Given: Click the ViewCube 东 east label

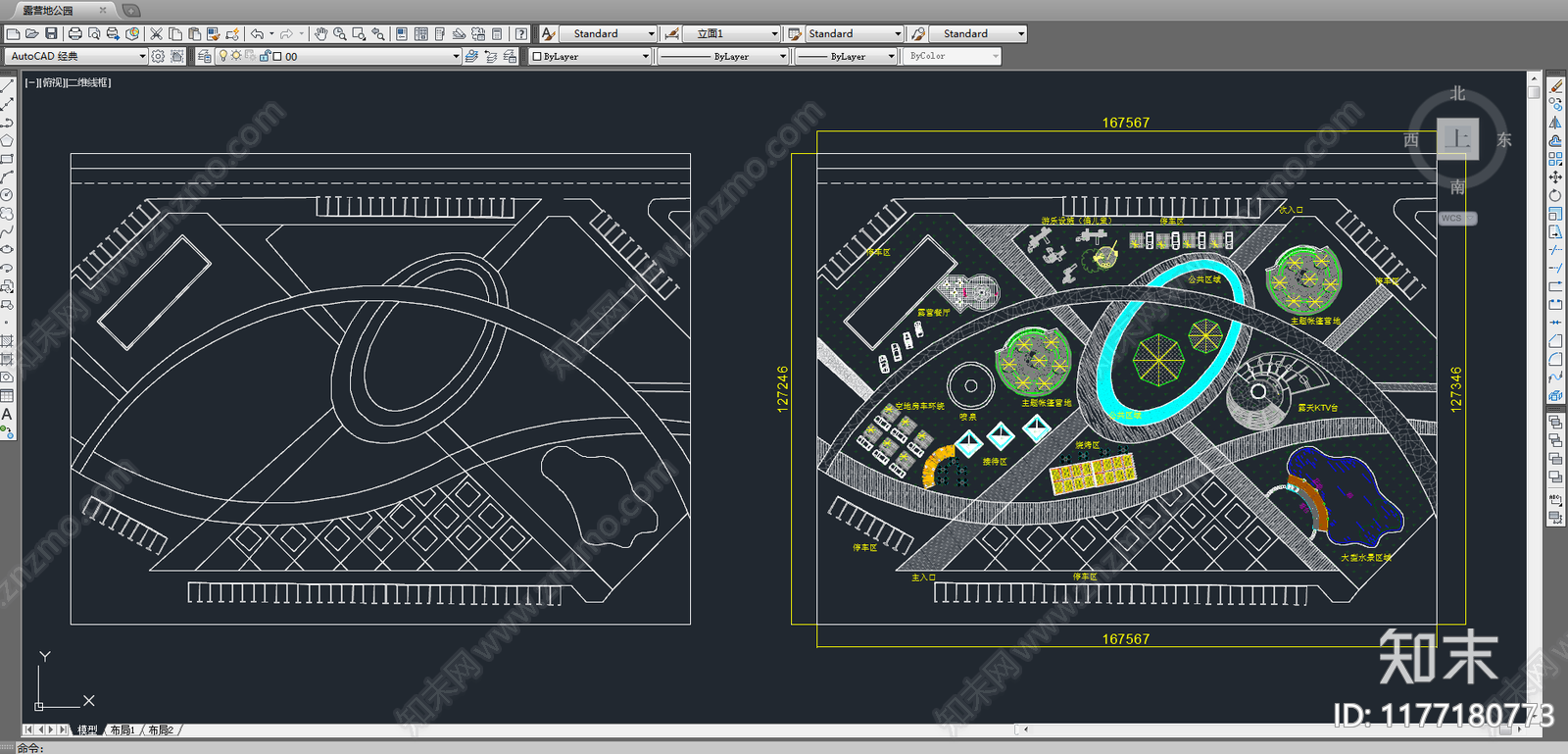Looking at the screenshot, I should pyautogui.click(x=1503, y=140).
